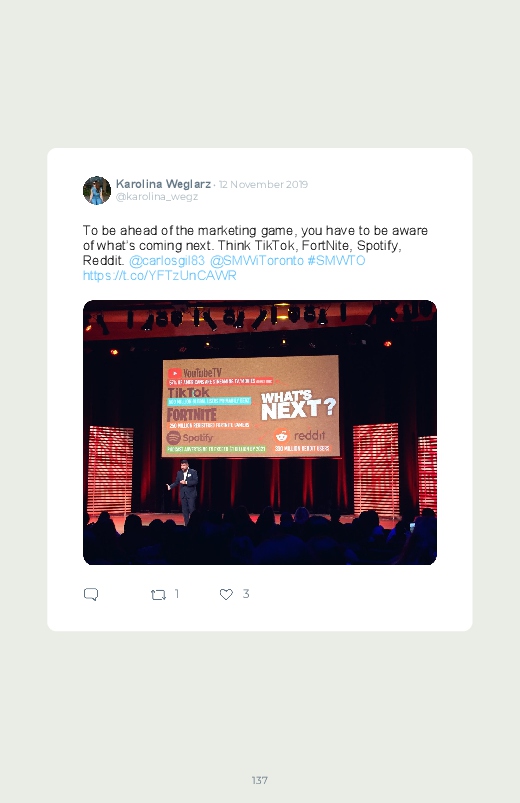Open the t.co/YFTzUnCAWR link
Viewport: 520px width, 803px height.
[159, 276]
